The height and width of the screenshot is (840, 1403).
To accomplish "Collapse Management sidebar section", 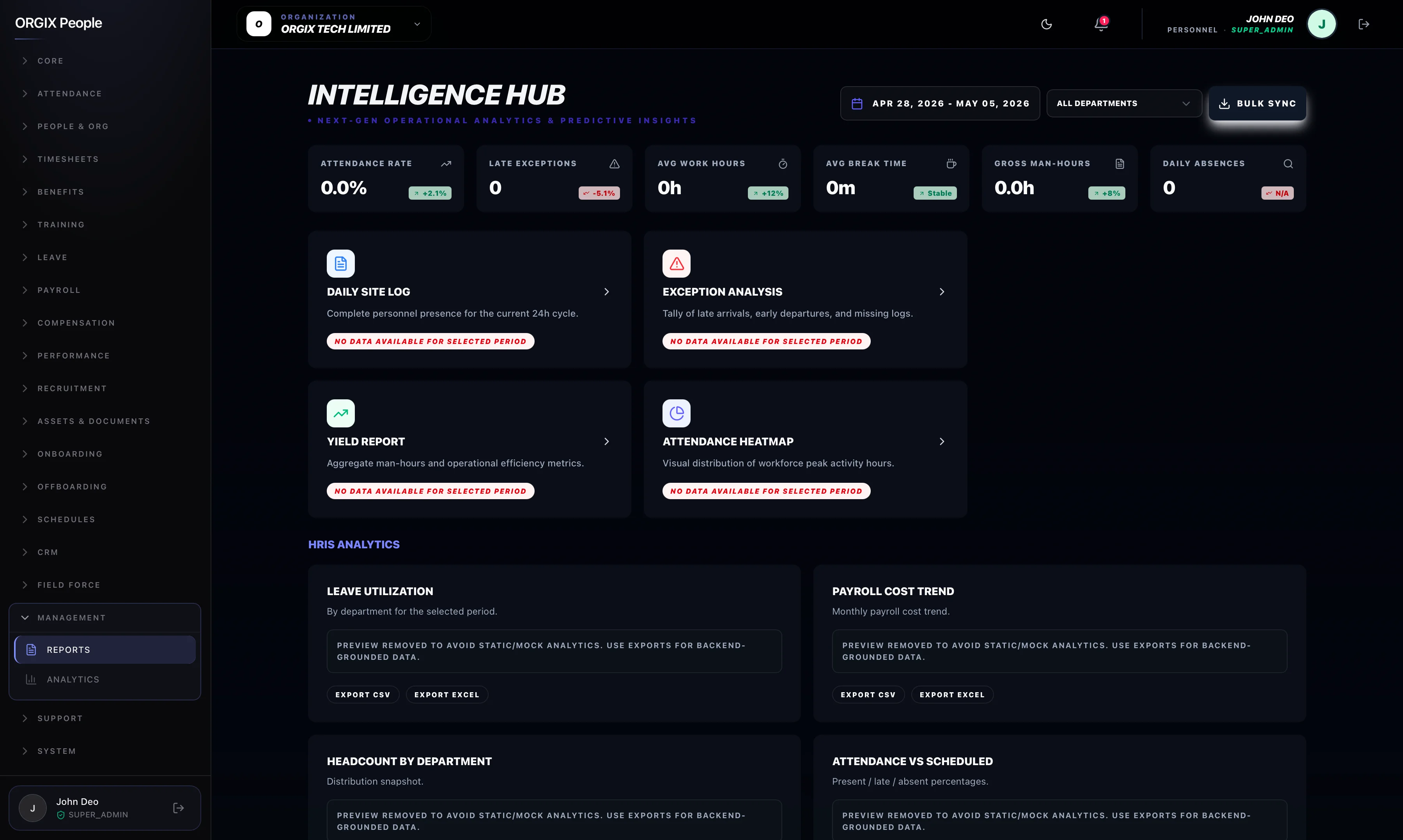I will (105, 618).
